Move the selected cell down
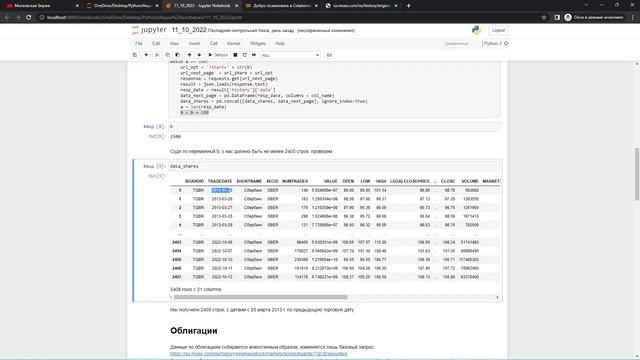The image size is (640, 360). click(199, 55)
